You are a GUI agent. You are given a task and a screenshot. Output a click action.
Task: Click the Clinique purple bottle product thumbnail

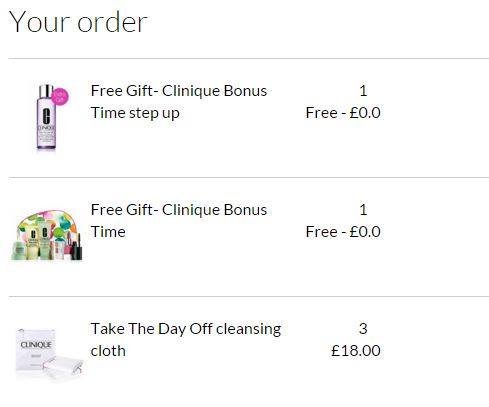pyautogui.click(x=48, y=117)
